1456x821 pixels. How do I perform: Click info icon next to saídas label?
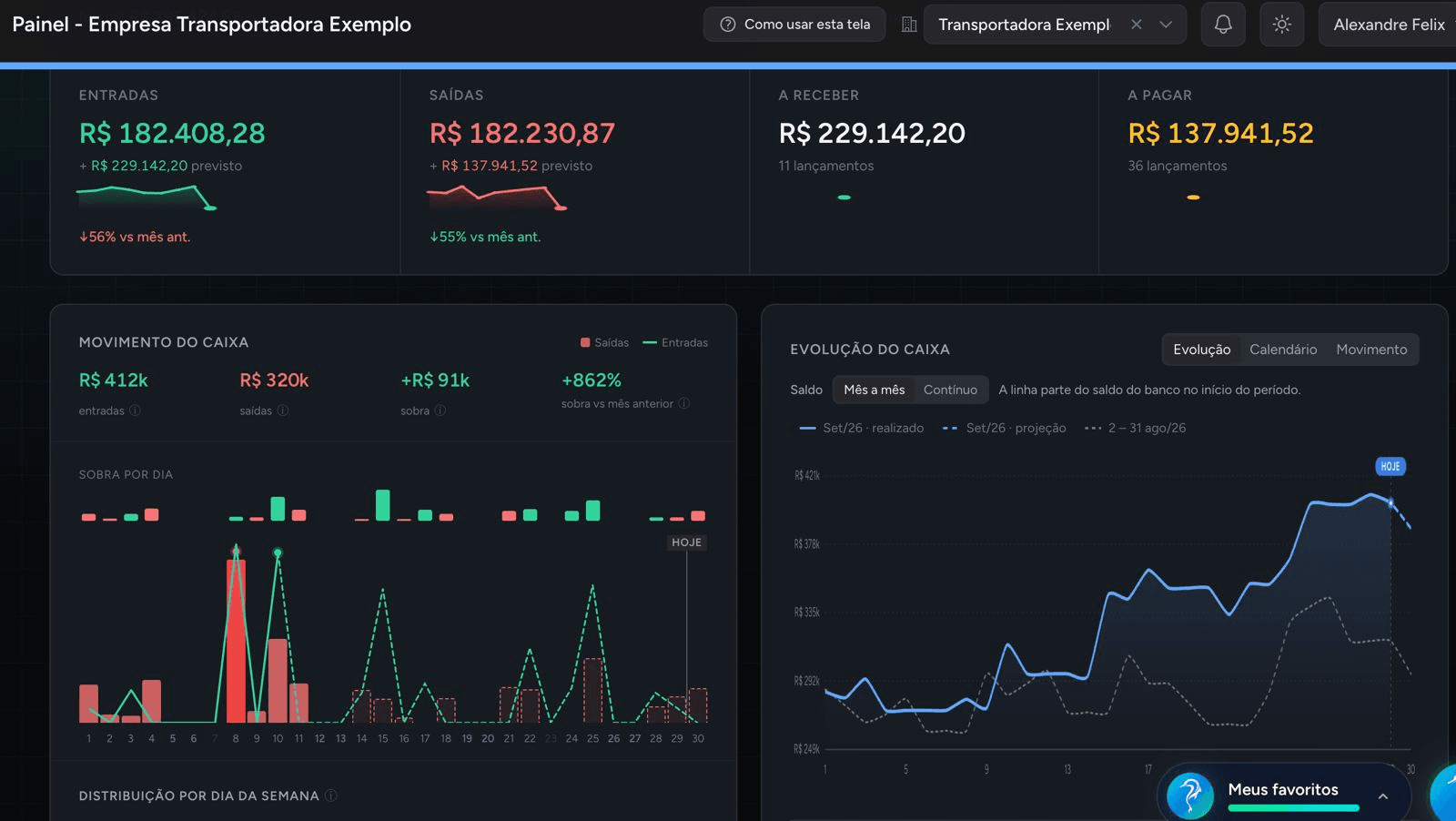pos(283,410)
